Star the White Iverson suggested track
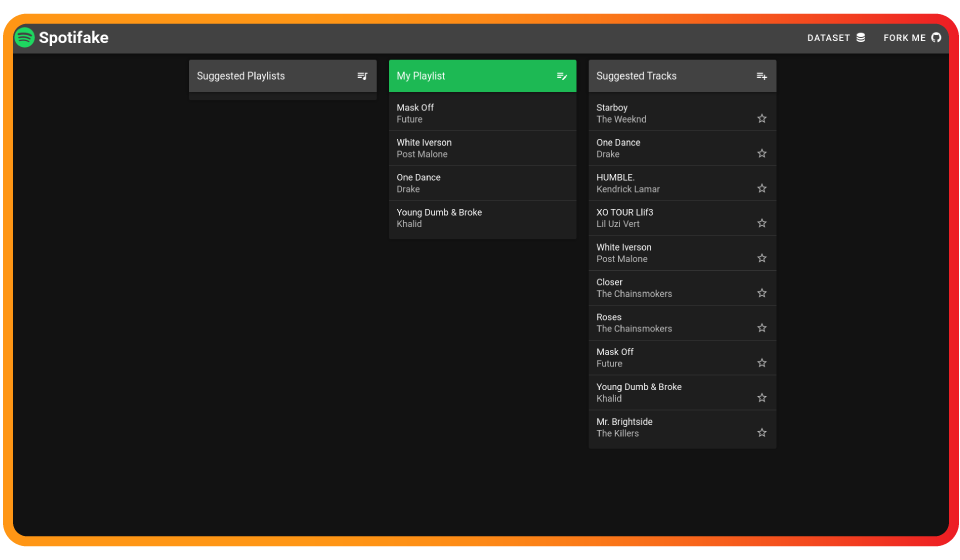 tap(762, 258)
